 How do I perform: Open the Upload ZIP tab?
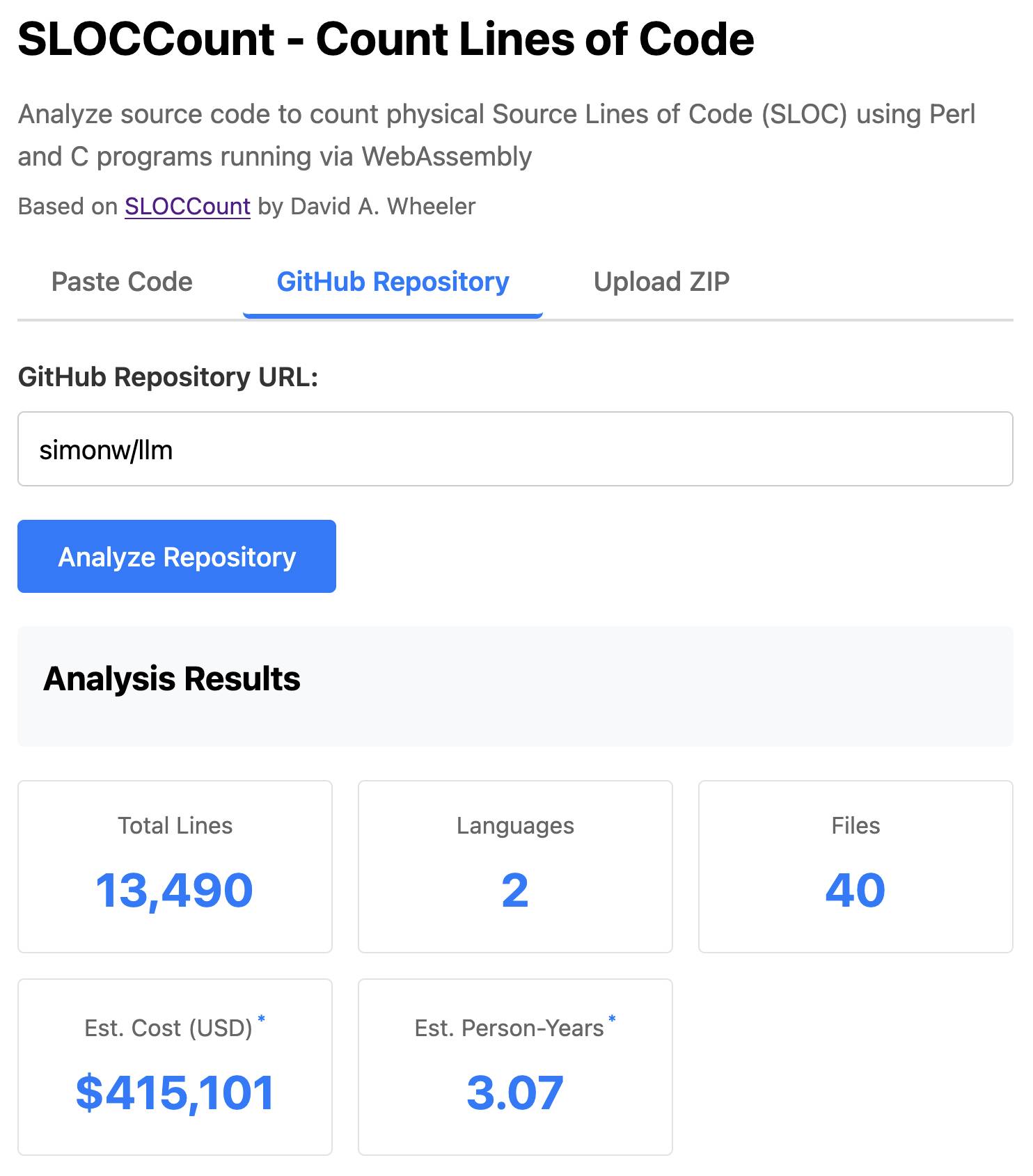[661, 282]
